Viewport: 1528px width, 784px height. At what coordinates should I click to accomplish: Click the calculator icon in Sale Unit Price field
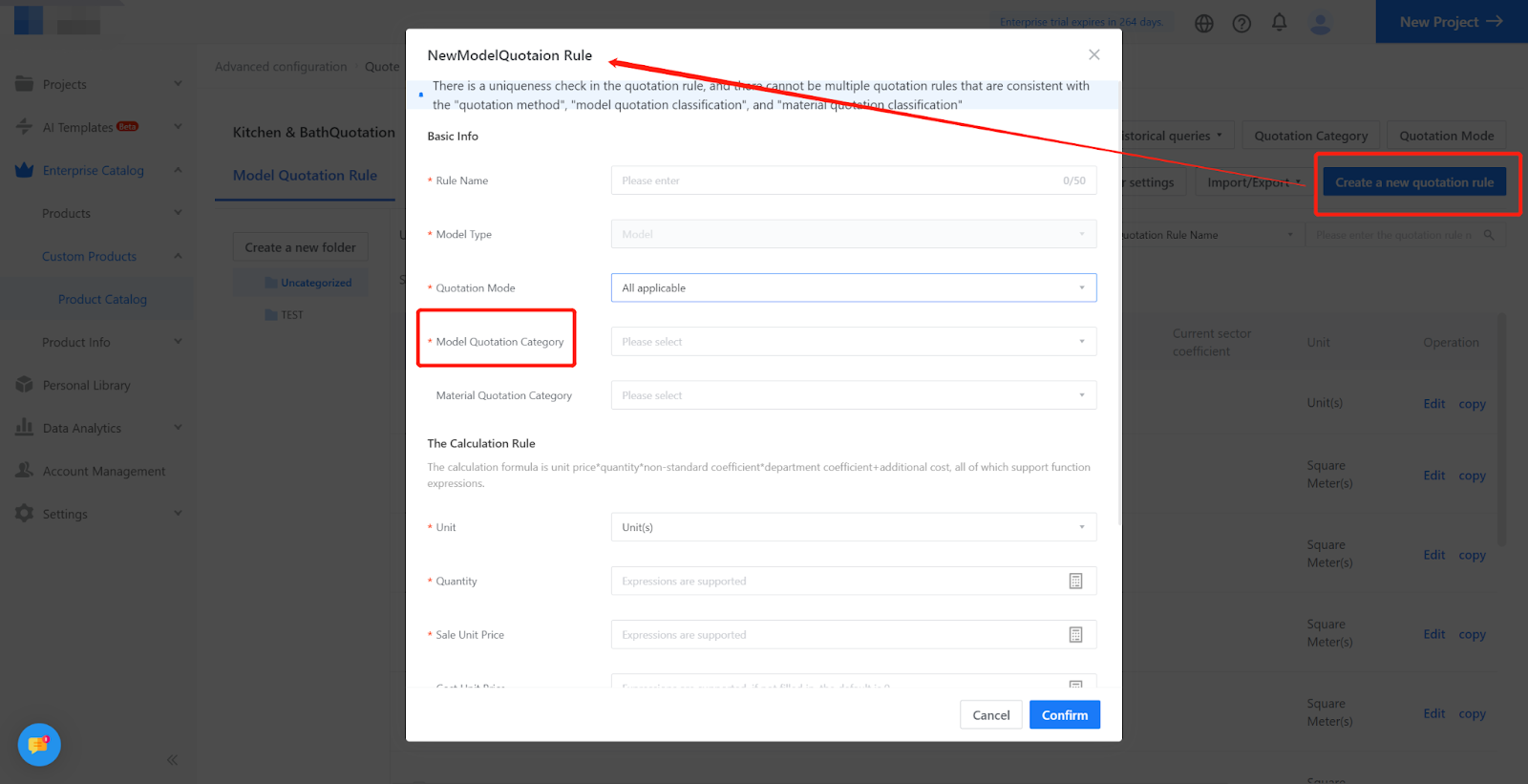[1075, 635]
